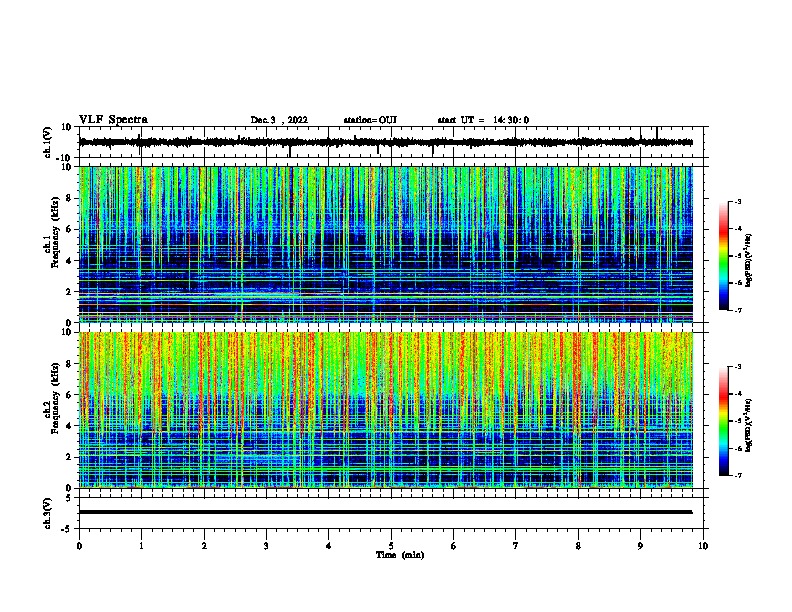Viewport: 792px width, 612px height.
Task: Click the "3" tick on the time axis
Action: point(266,546)
